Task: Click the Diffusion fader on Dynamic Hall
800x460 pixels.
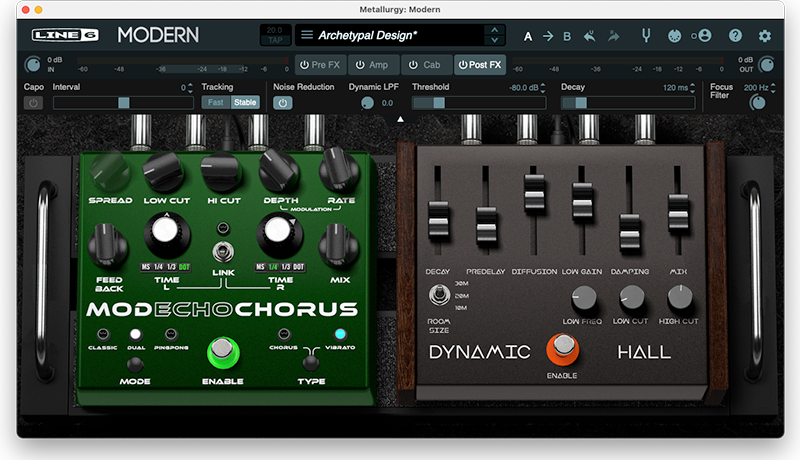Action: click(x=534, y=194)
